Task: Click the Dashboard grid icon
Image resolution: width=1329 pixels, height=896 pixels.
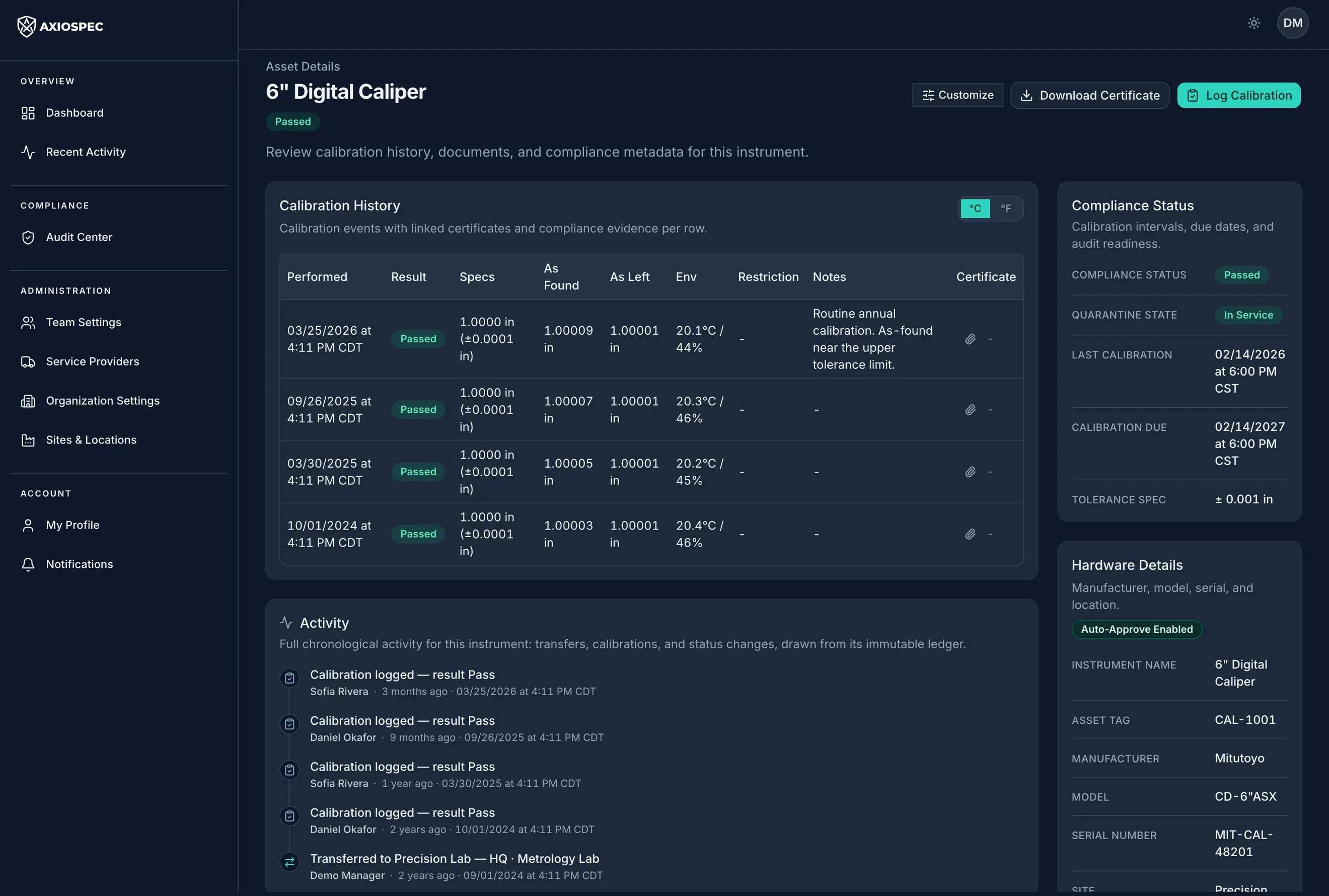Action: click(28, 113)
